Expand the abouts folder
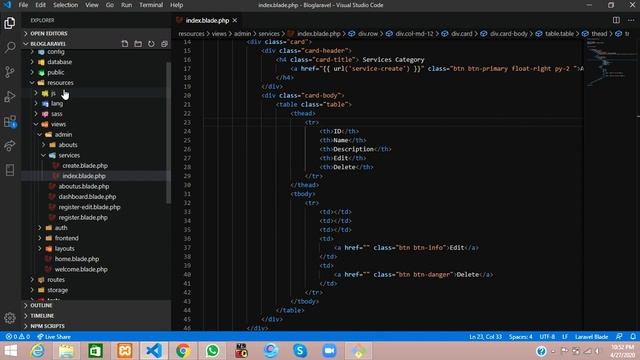This screenshot has height=360, width=640. click(x=67, y=145)
